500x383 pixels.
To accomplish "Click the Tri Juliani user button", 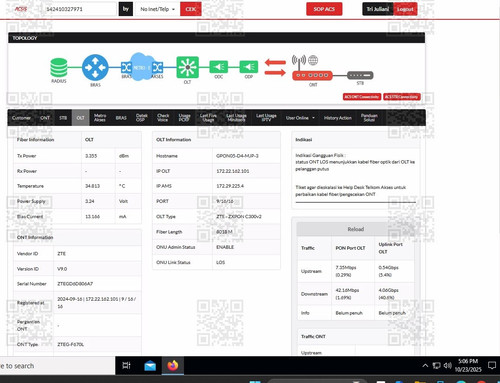I will pyautogui.click(x=378, y=9).
